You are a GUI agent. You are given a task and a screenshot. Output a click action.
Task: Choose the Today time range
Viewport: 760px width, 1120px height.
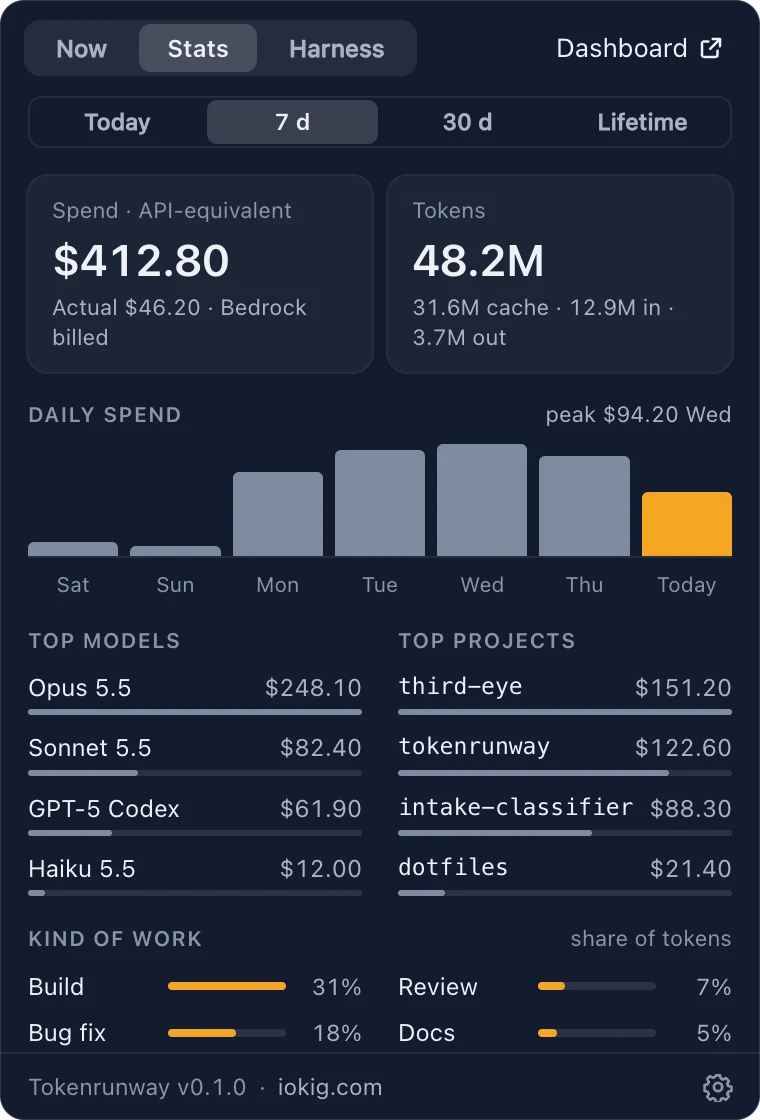(x=117, y=122)
